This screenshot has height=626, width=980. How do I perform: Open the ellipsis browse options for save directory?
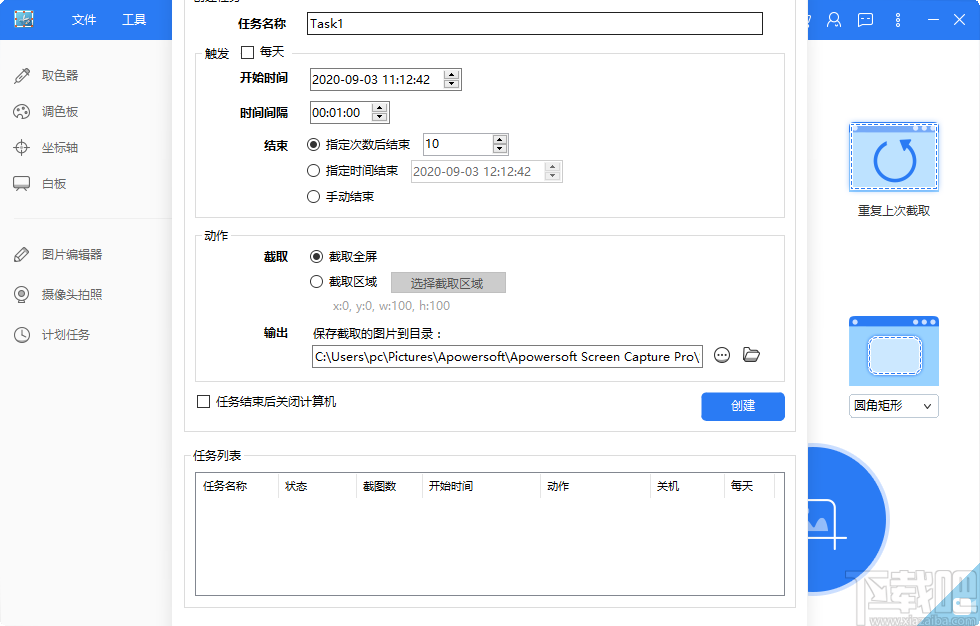tap(721, 355)
